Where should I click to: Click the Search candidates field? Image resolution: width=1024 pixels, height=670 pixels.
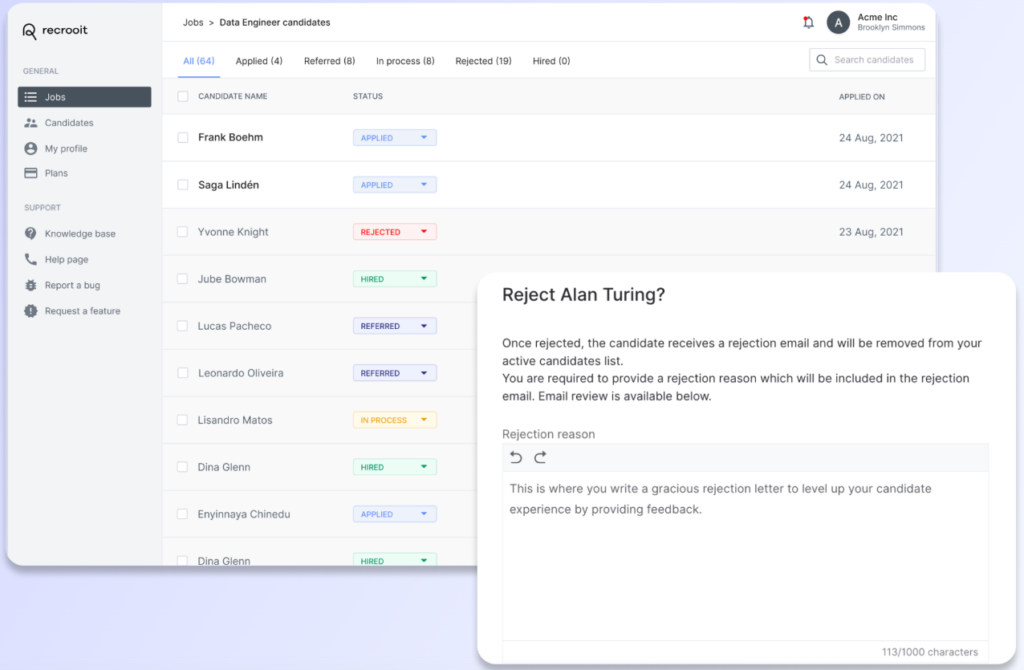point(872,60)
